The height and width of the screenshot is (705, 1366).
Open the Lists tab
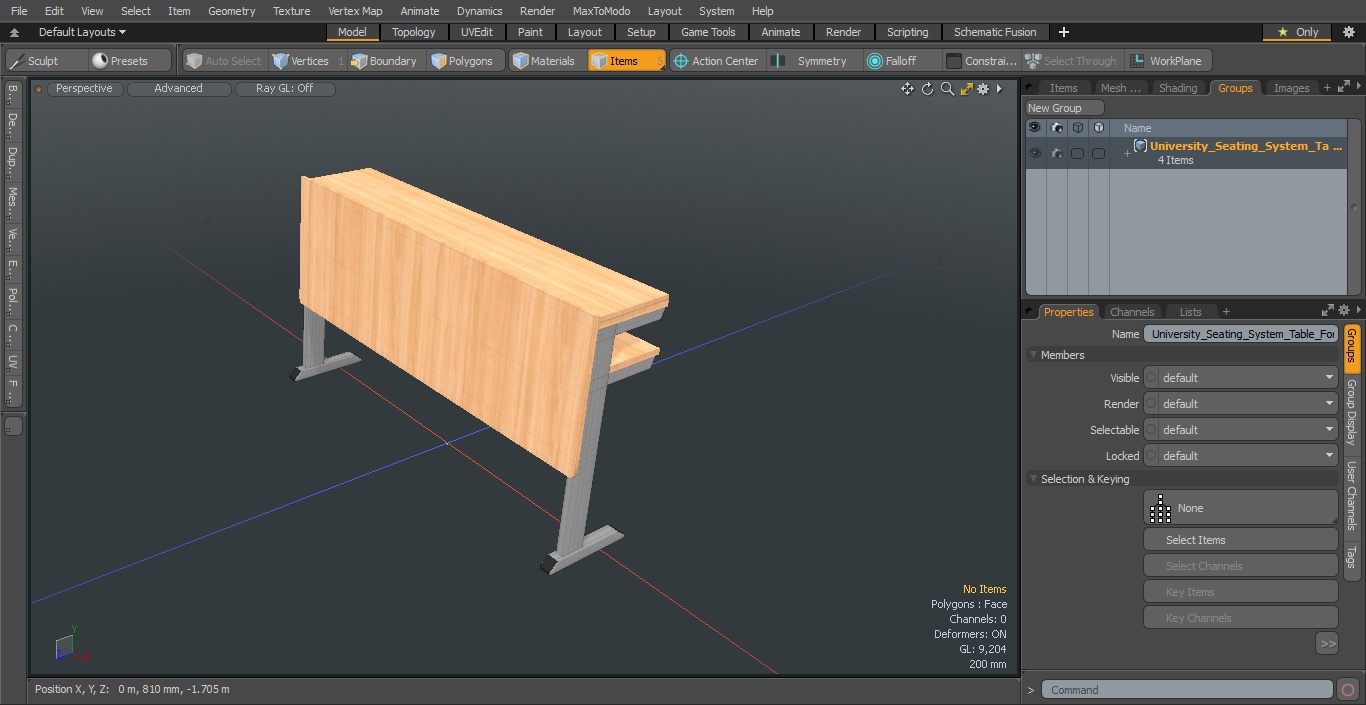[1190, 312]
